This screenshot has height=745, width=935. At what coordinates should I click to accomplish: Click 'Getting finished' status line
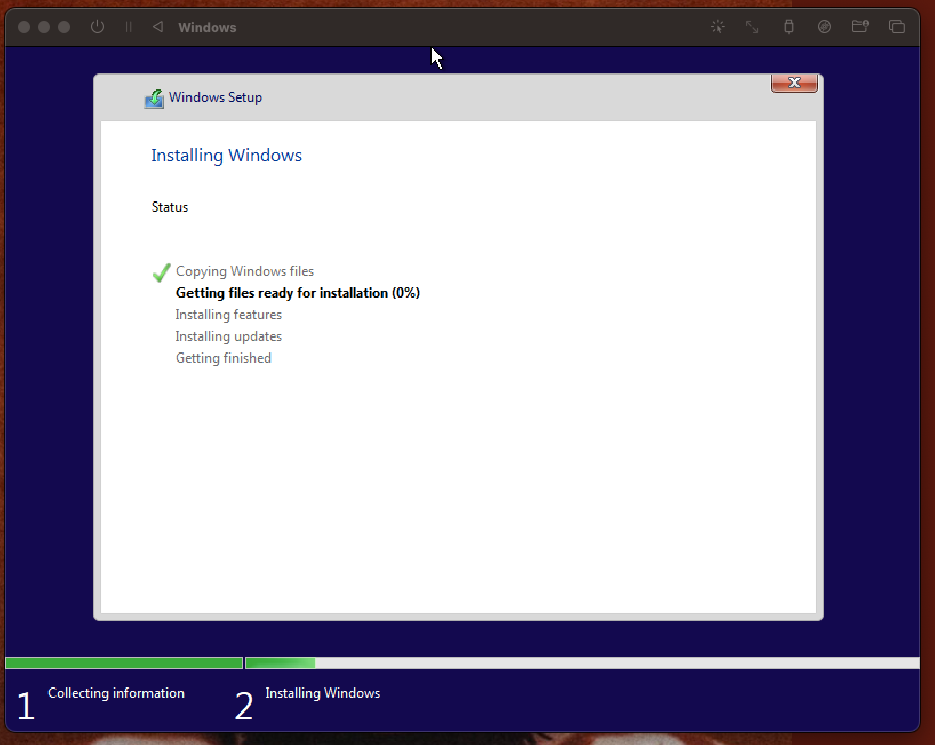point(224,358)
